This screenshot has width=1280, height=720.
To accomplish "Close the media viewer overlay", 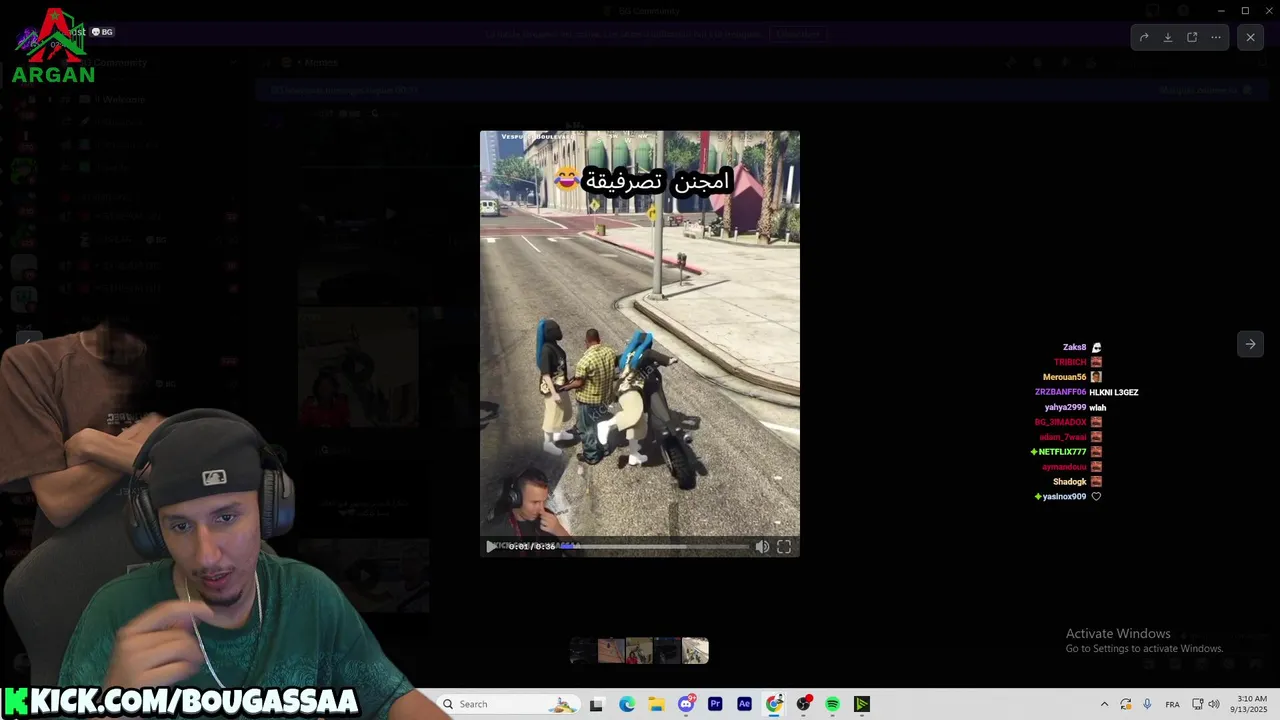I will coord(1250,37).
